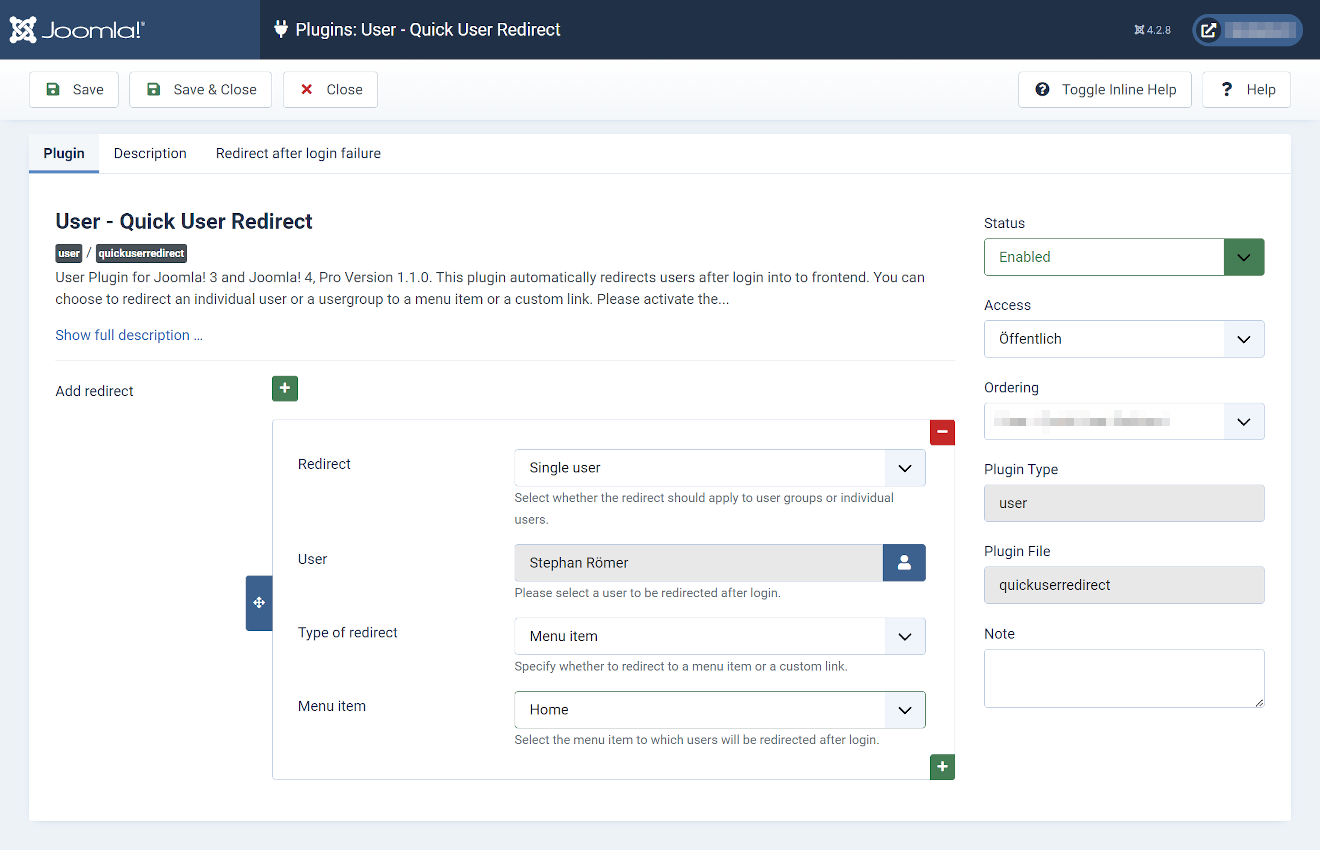Add another redirect with the bottom plus icon
The image size is (1320, 850).
click(941, 766)
